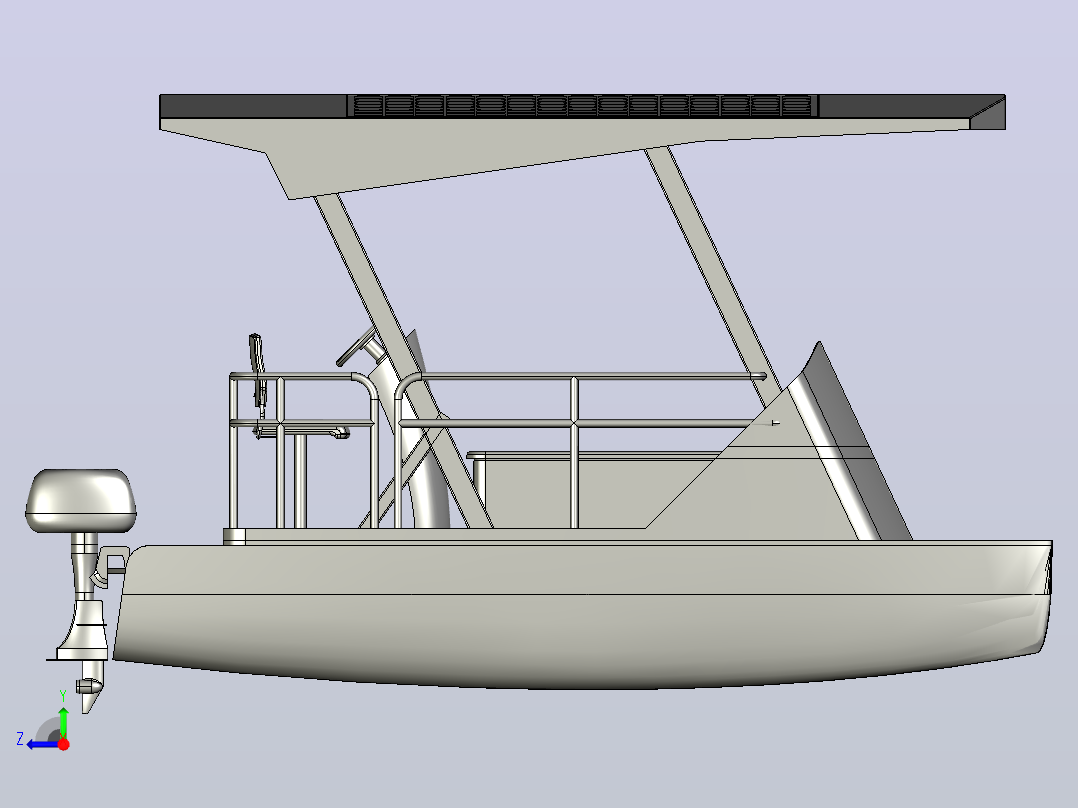Image resolution: width=1078 pixels, height=808 pixels.
Task: Select the dark solar panel array on roof
Action: [x=583, y=106]
